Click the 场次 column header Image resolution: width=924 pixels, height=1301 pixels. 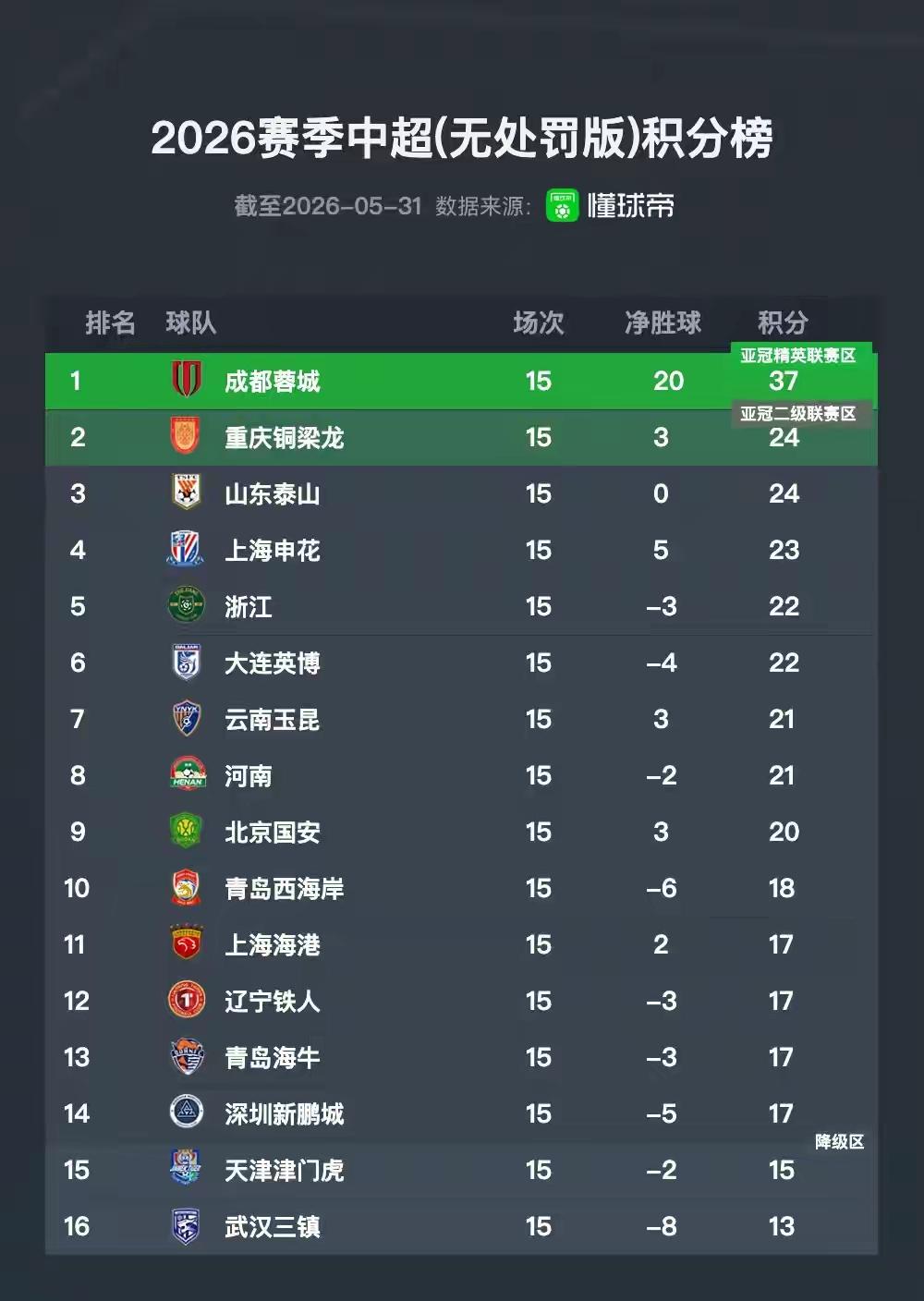coord(539,322)
